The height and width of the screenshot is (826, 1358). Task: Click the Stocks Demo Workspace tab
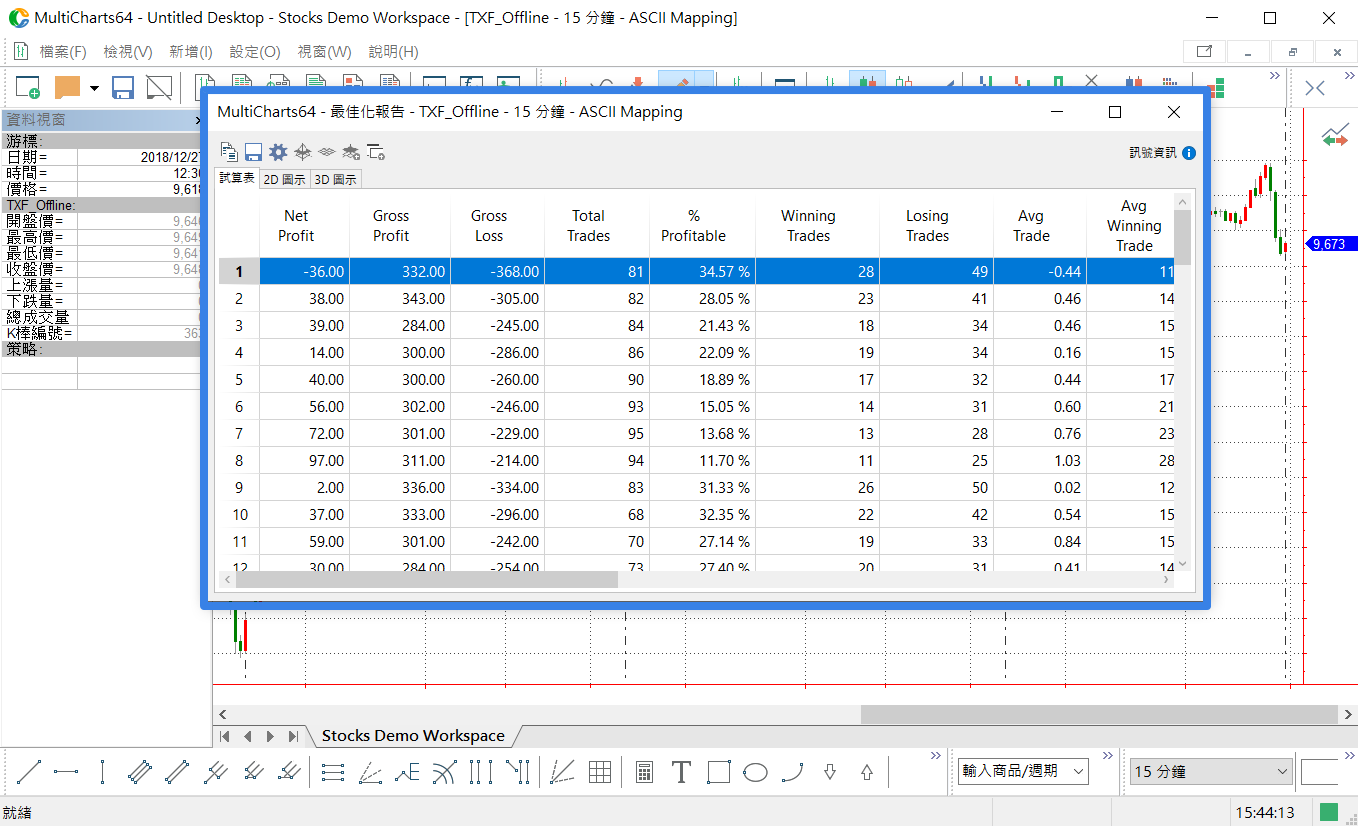pos(413,736)
